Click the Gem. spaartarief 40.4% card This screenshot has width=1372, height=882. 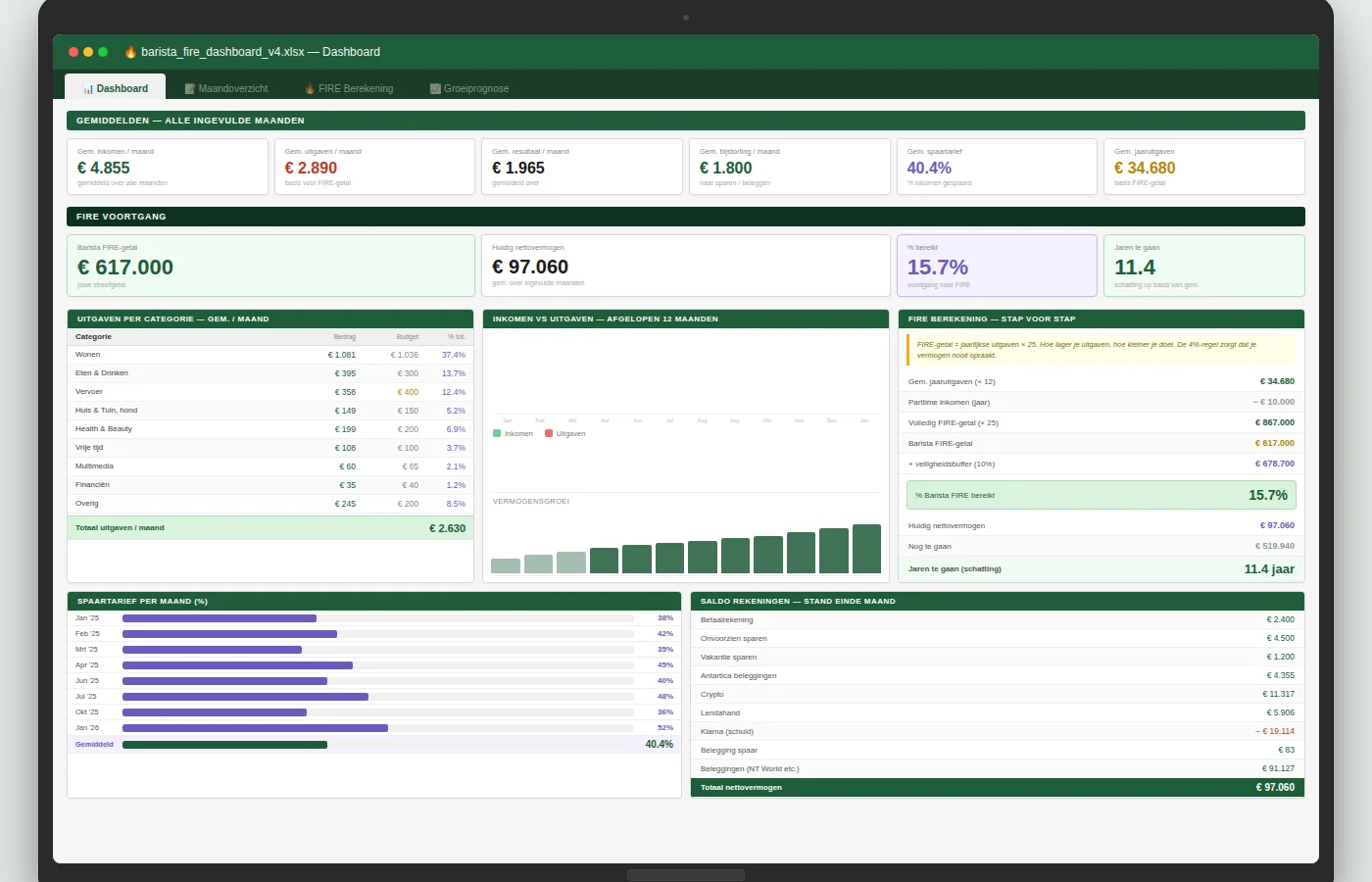pos(996,167)
